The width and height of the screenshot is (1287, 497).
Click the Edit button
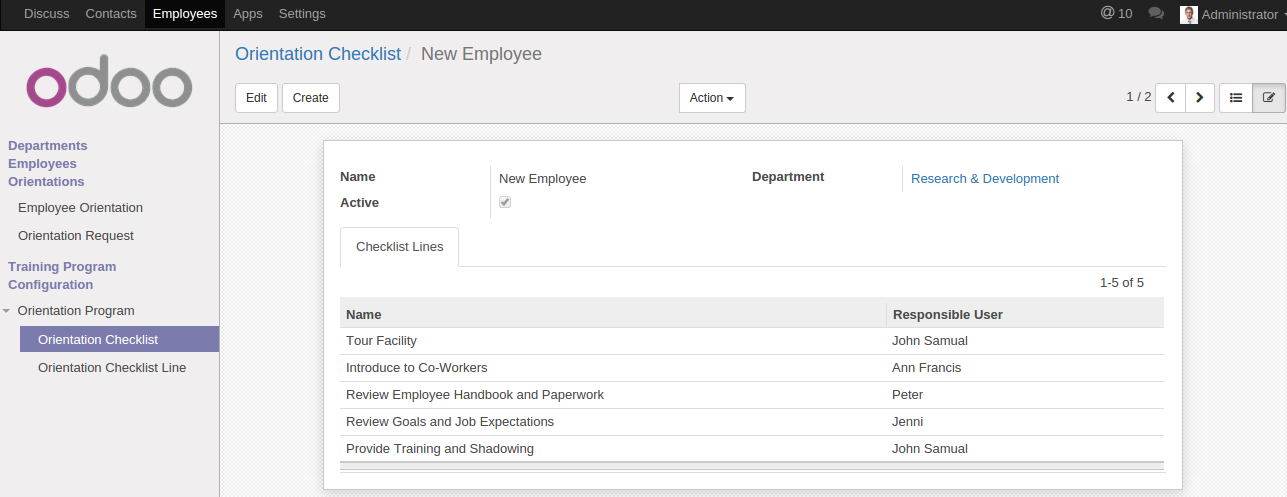pyautogui.click(x=256, y=98)
